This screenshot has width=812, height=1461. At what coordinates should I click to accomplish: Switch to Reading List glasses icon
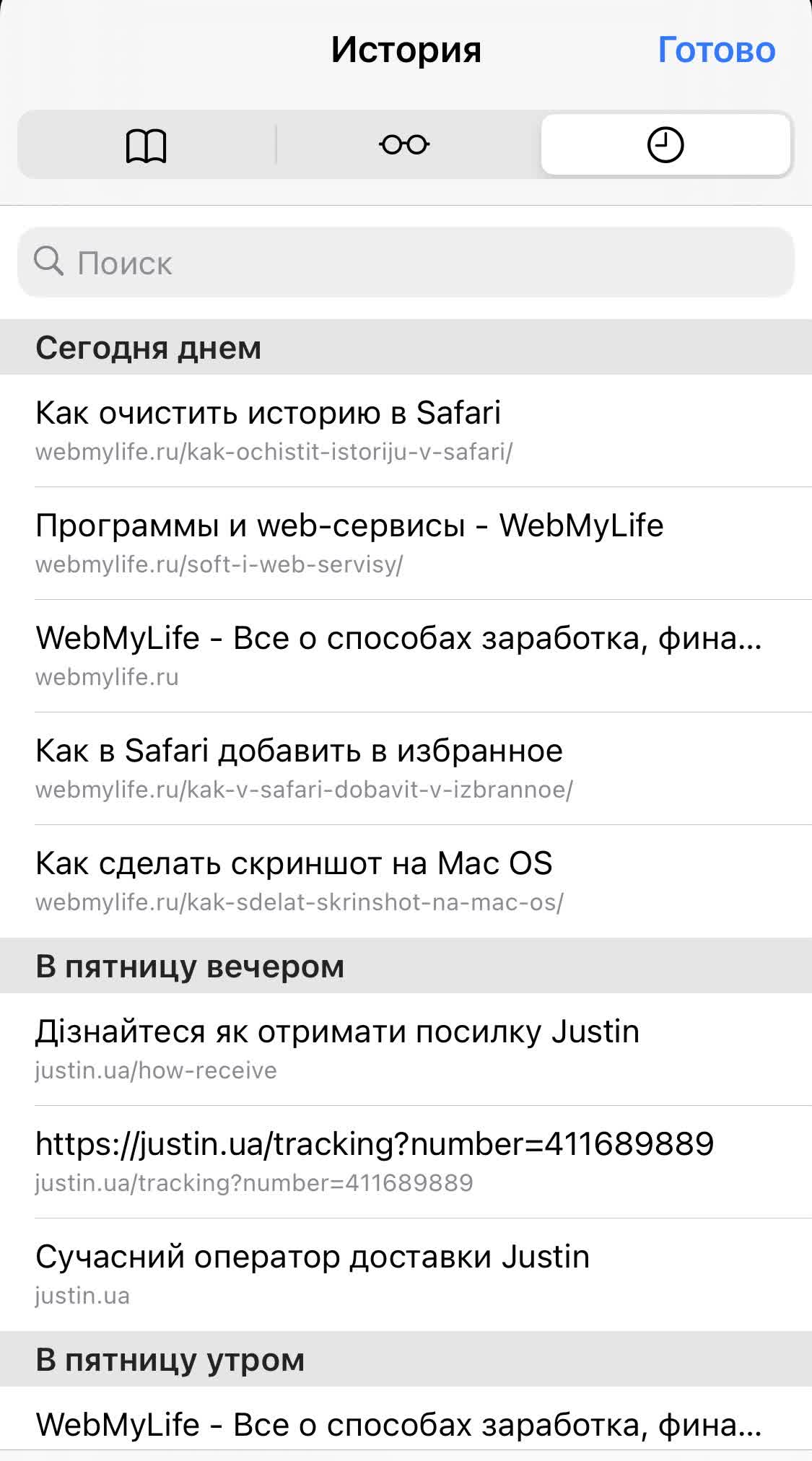404,145
